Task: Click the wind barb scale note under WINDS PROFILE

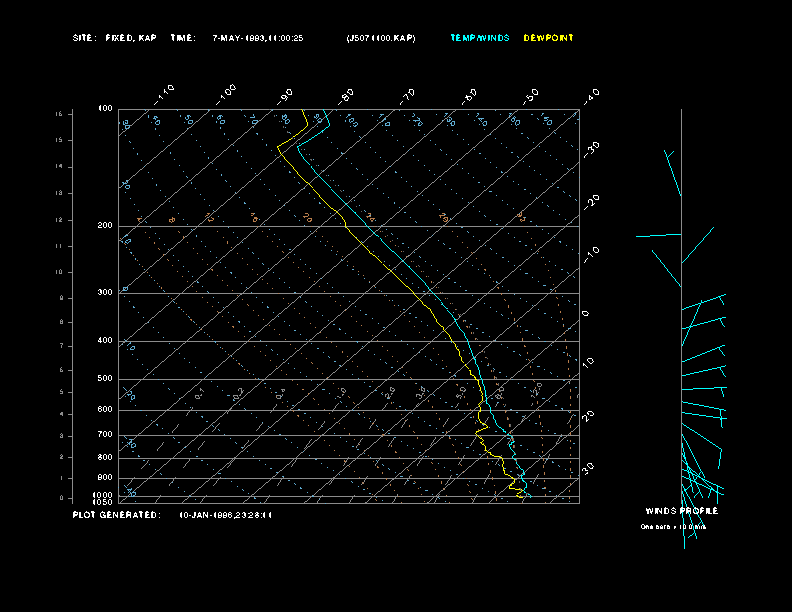Action: [x=673, y=526]
